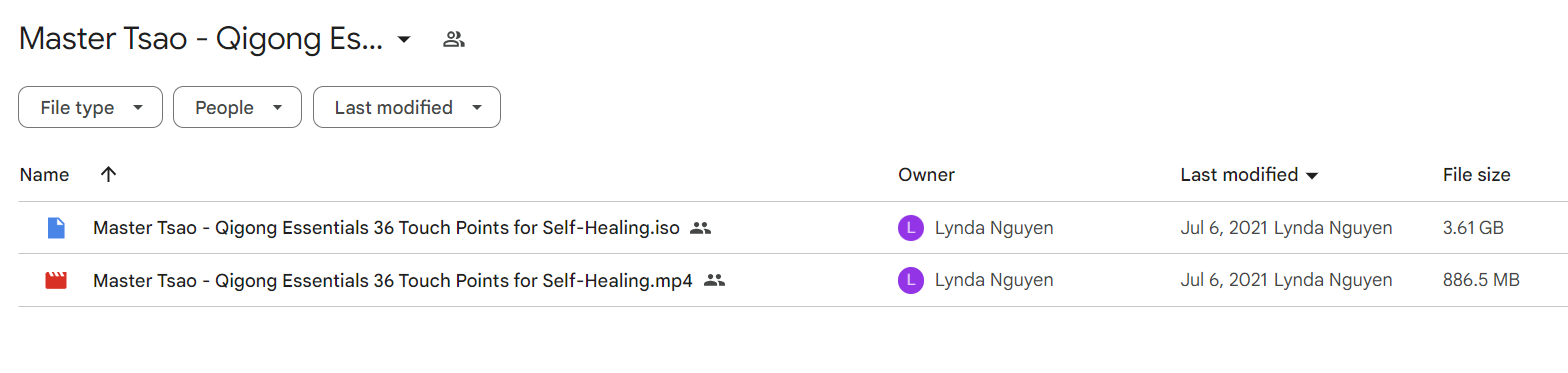
Task: Open the Last modified filter dropdown
Action: pos(407,108)
